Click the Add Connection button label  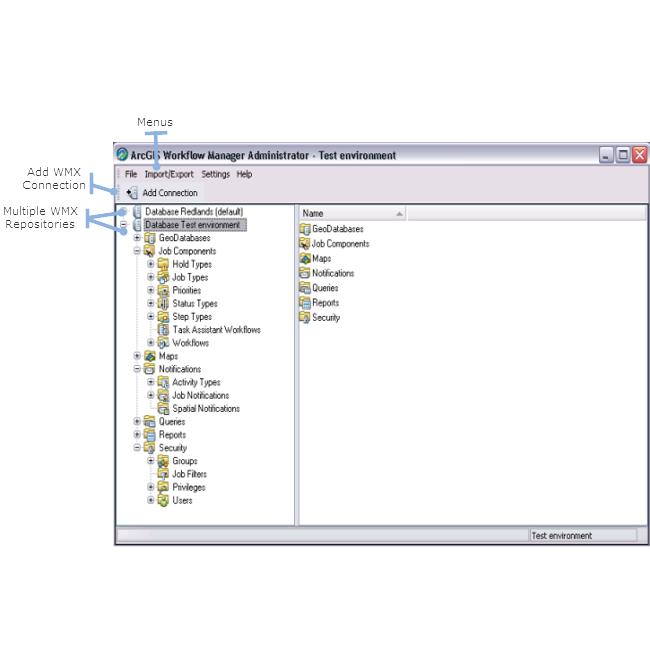point(170,193)
